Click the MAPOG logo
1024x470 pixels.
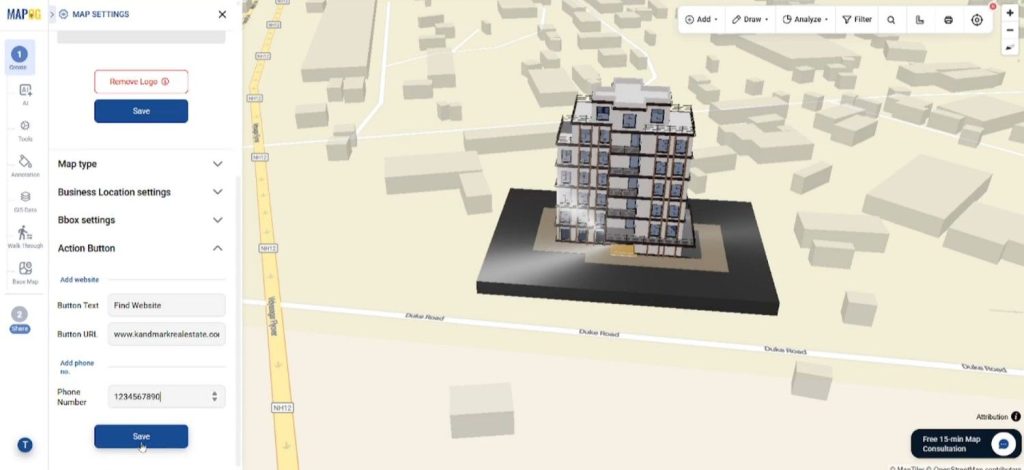[x=24, y=14]
